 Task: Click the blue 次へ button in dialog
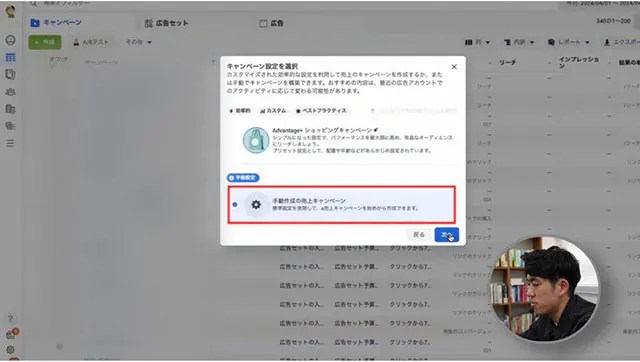point(447,235)
